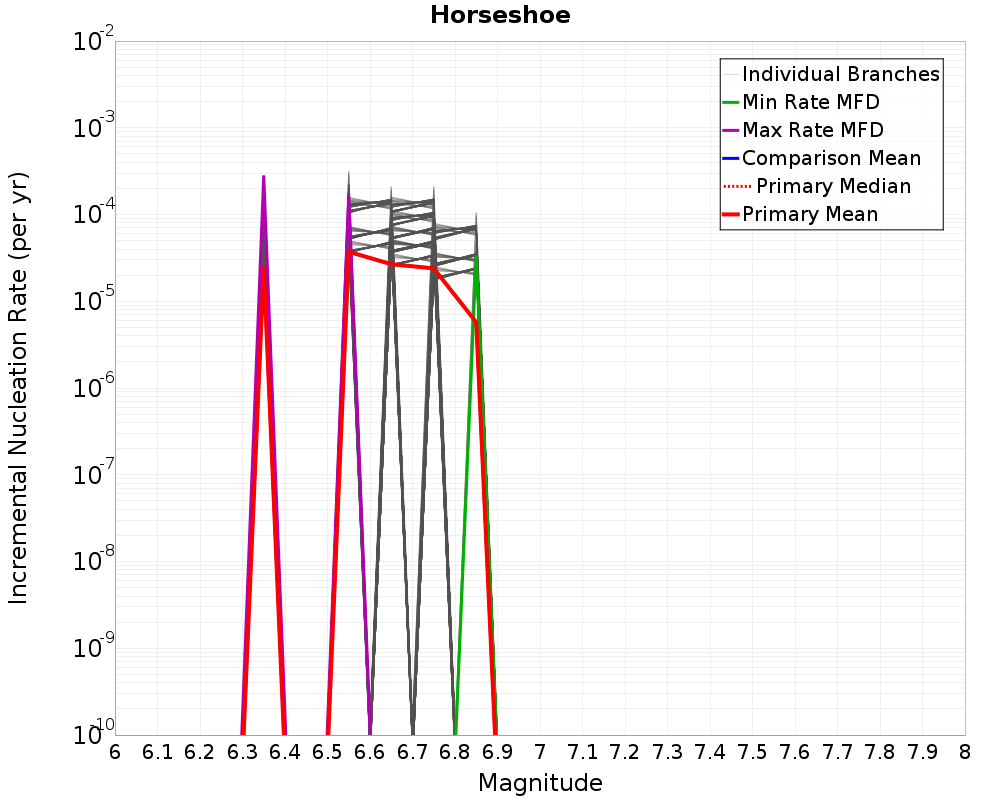Screen dimensions: 1000x800
Task: Click the y-axis tick label 10^-2
Action: 93,40
